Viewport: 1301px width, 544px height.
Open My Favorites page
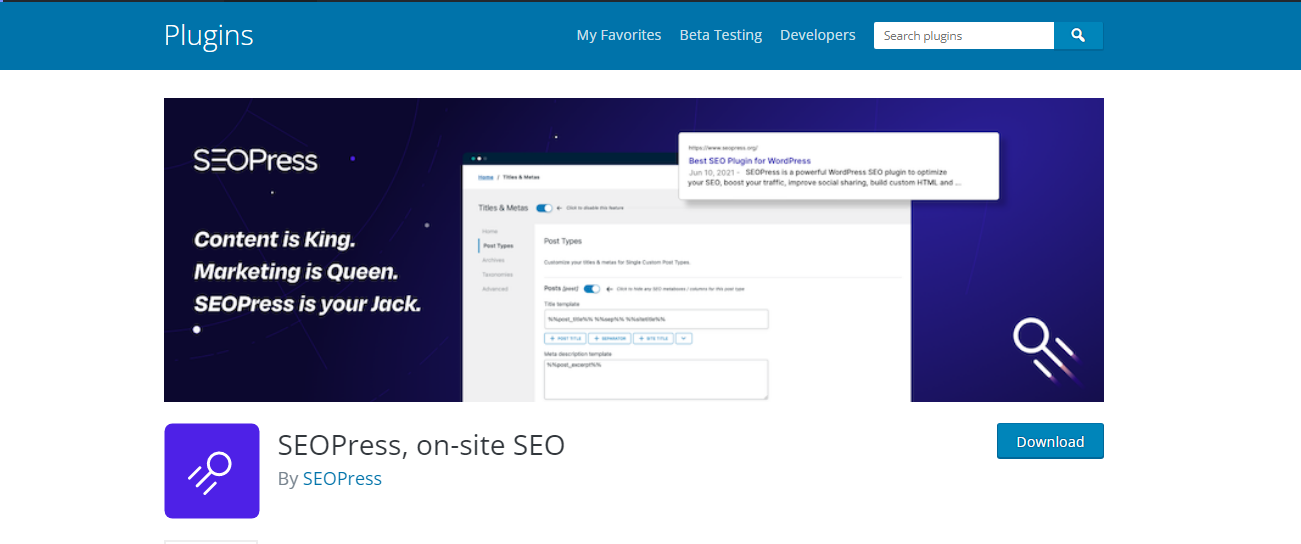(x=619, y=35)
